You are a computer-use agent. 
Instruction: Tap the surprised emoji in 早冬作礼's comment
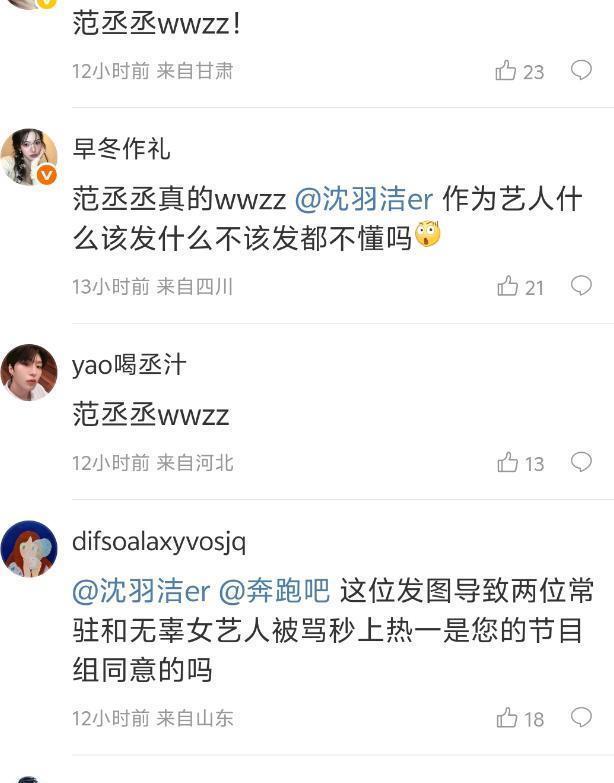tap(428, 235)
